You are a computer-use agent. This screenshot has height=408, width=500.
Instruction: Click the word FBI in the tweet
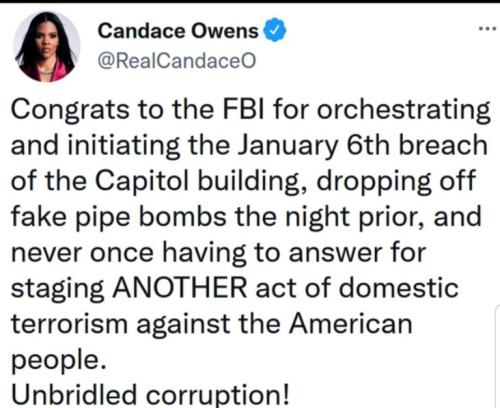(x=243, y=109)
